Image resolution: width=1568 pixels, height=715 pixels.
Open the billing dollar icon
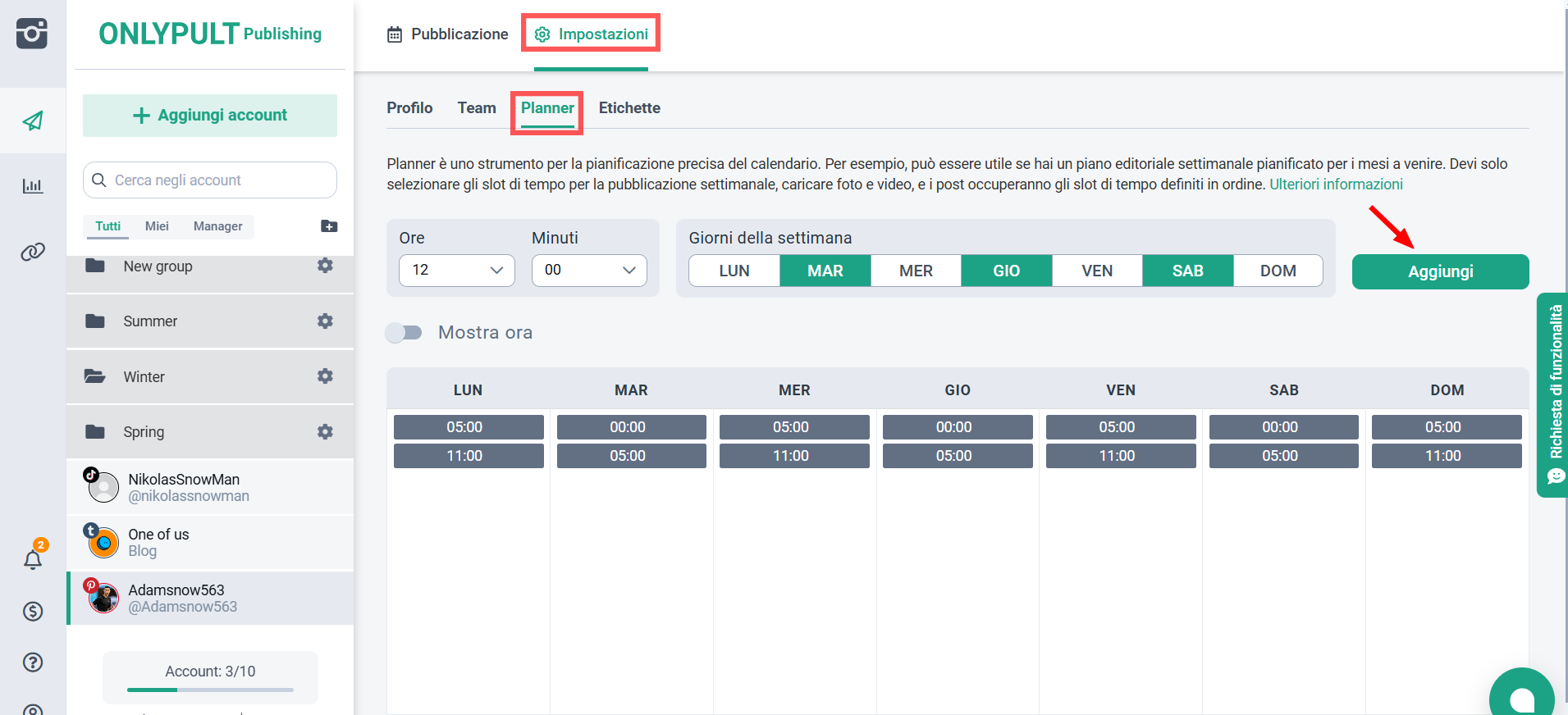tap(33, 612)
